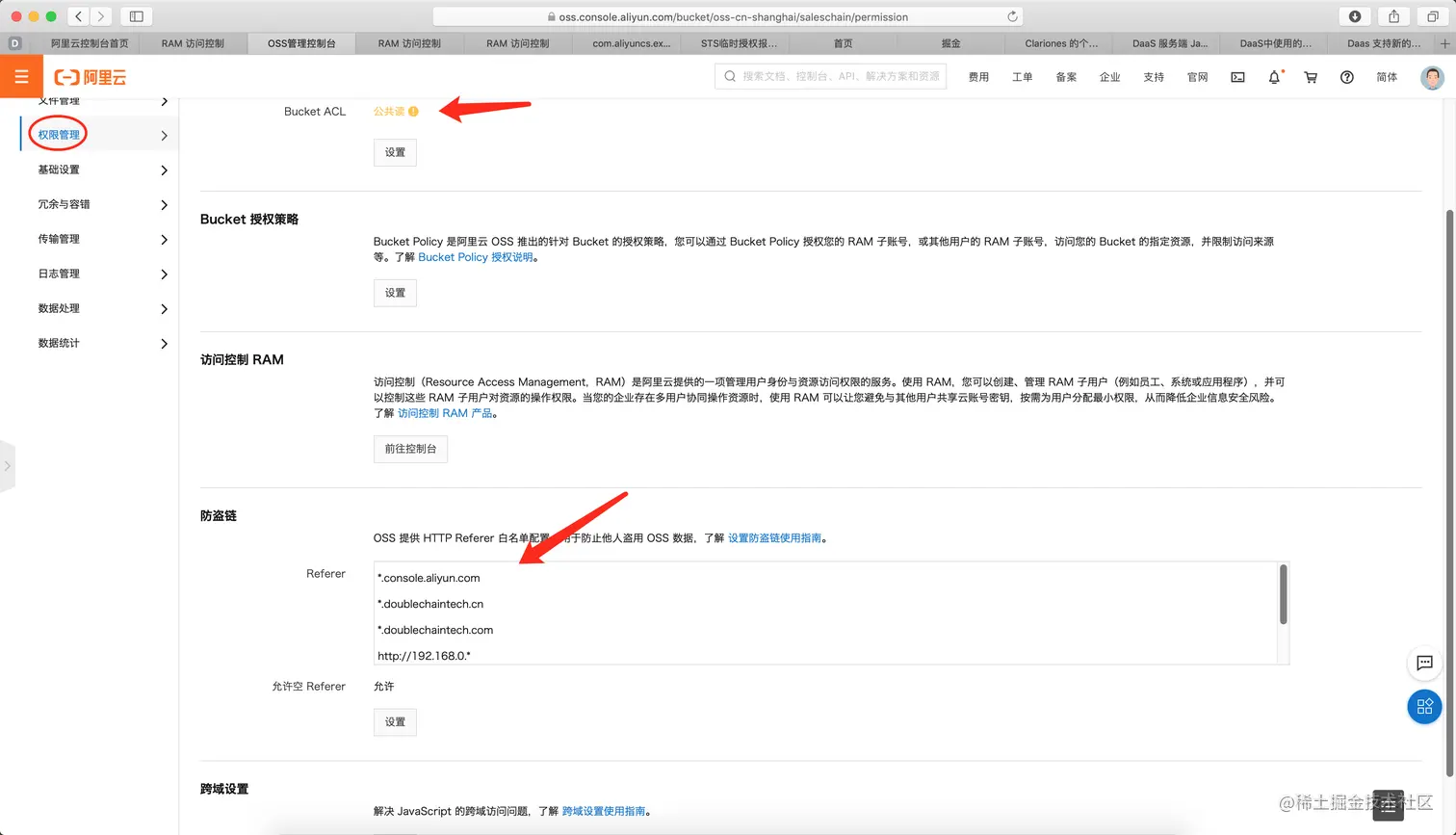Open the shopping cart

pos(1311,77)
